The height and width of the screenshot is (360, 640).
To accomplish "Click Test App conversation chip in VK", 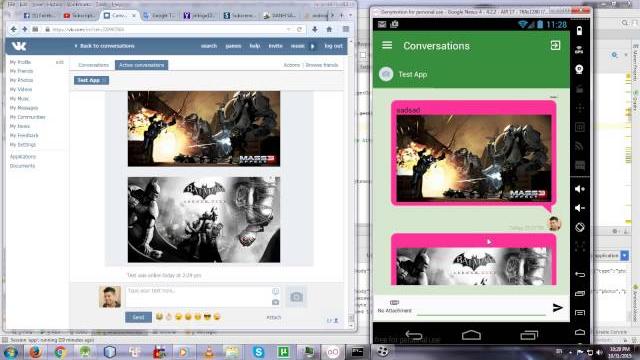I will 91,80.
